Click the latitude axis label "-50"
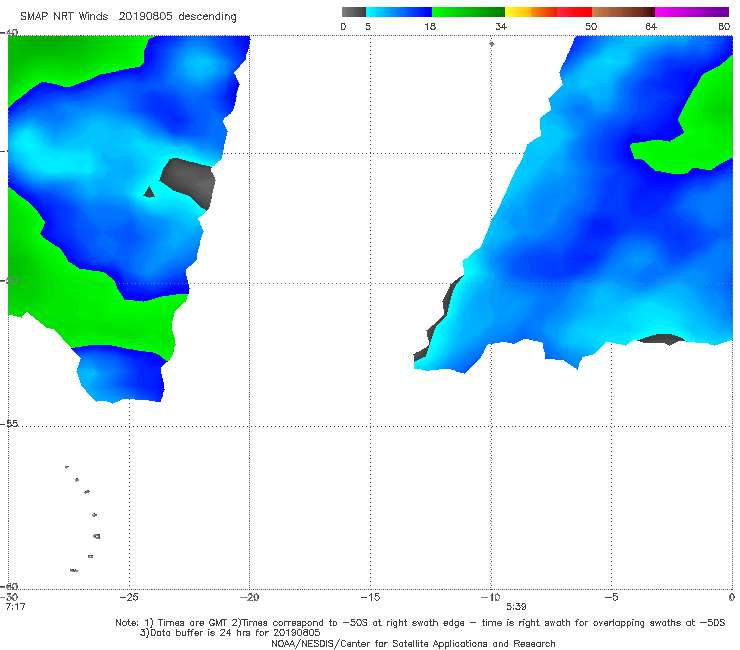 pos(9,280)
